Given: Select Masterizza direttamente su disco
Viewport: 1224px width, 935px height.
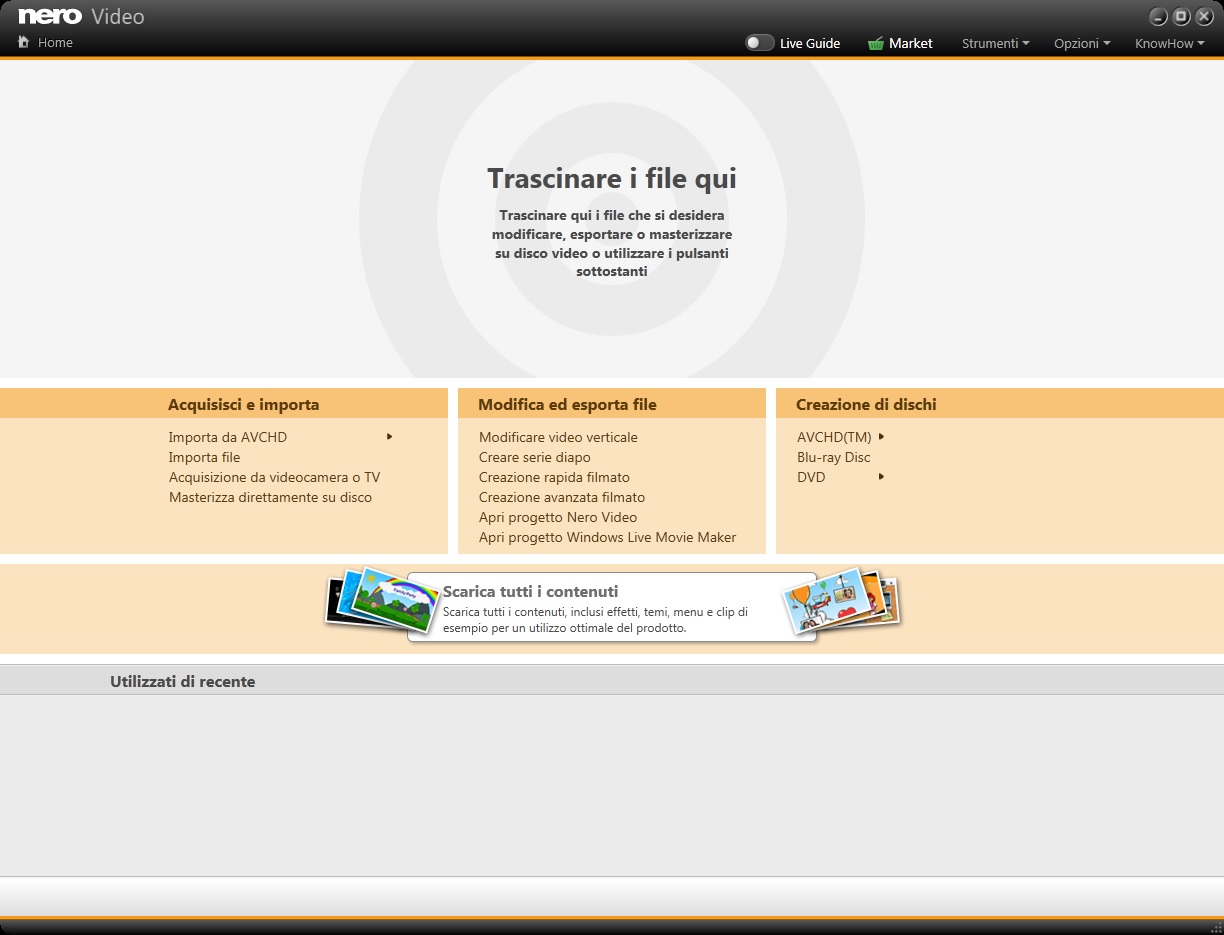Looking at the screenshot, I should [270, 497].
